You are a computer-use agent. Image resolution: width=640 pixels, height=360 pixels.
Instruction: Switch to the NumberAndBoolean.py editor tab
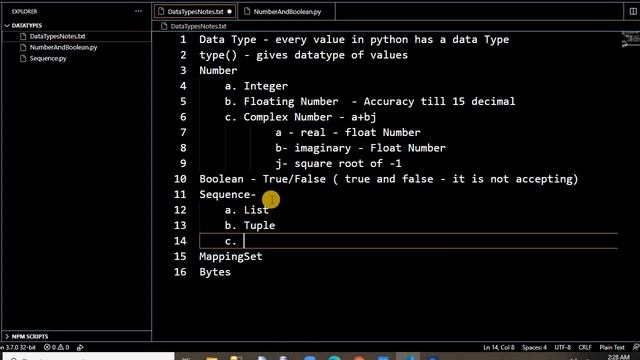(x=287, y=11)
